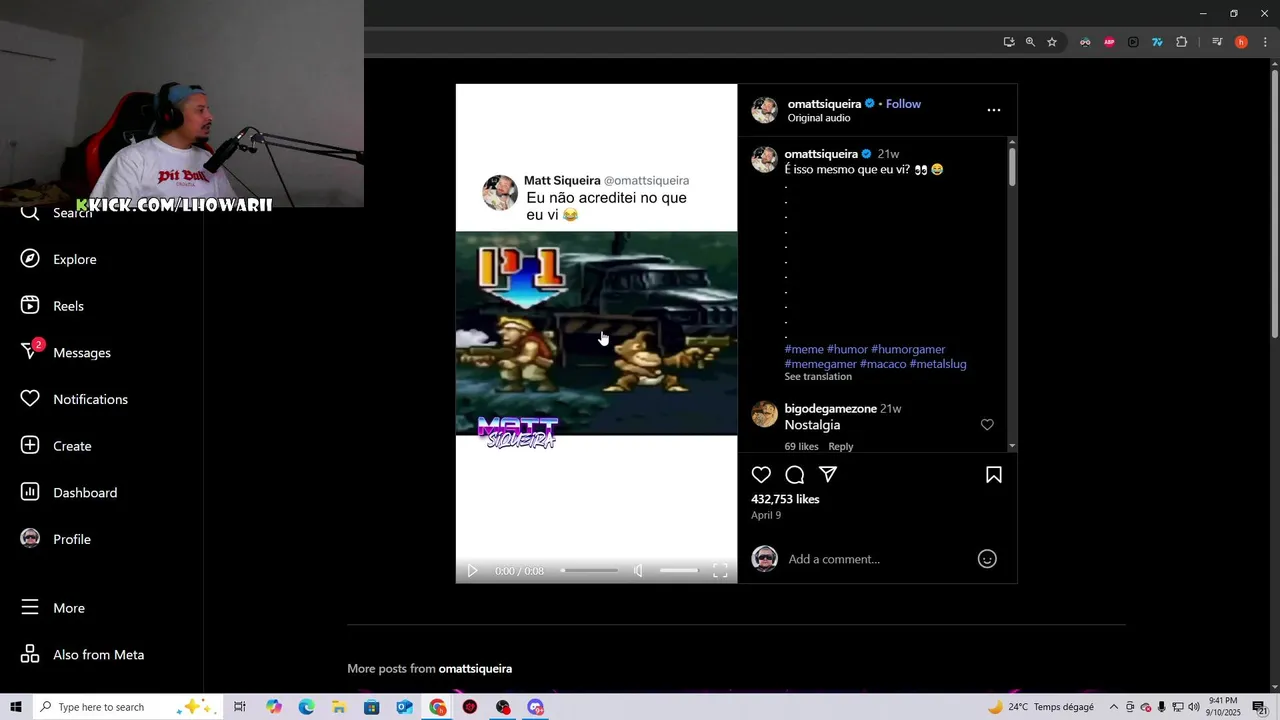The height and width of the screenshot is (720, 1280).
Task: Enter fullscreen on the video player
Action: 720,571
